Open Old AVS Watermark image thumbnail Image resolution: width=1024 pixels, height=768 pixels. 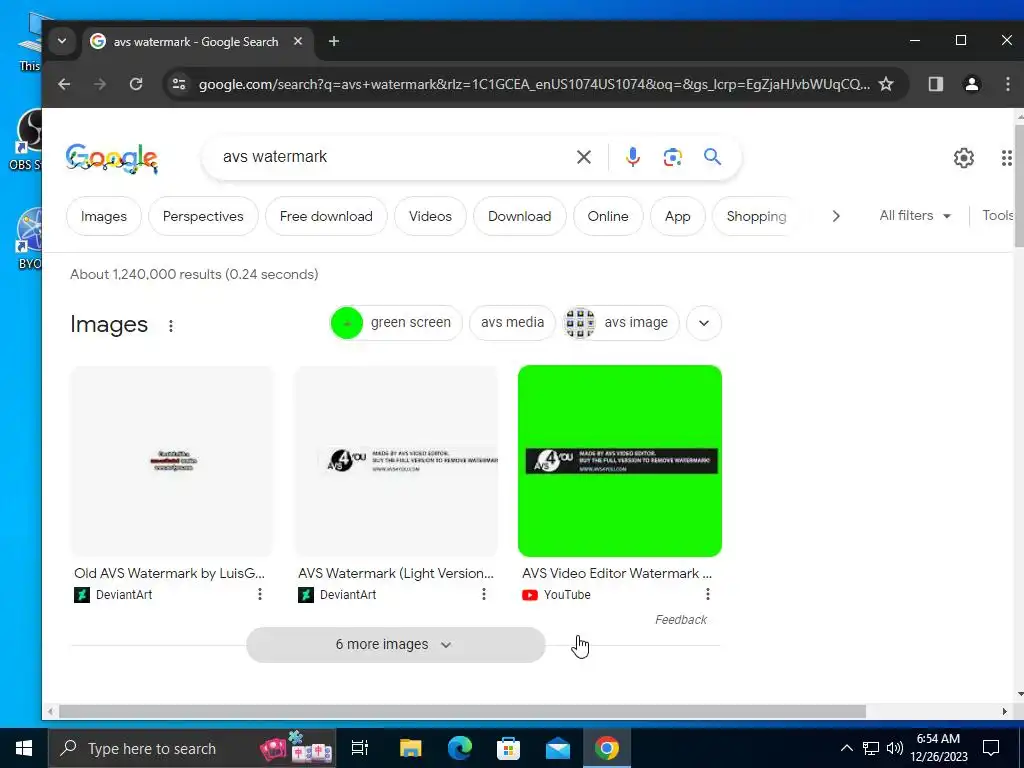point(172,461)
